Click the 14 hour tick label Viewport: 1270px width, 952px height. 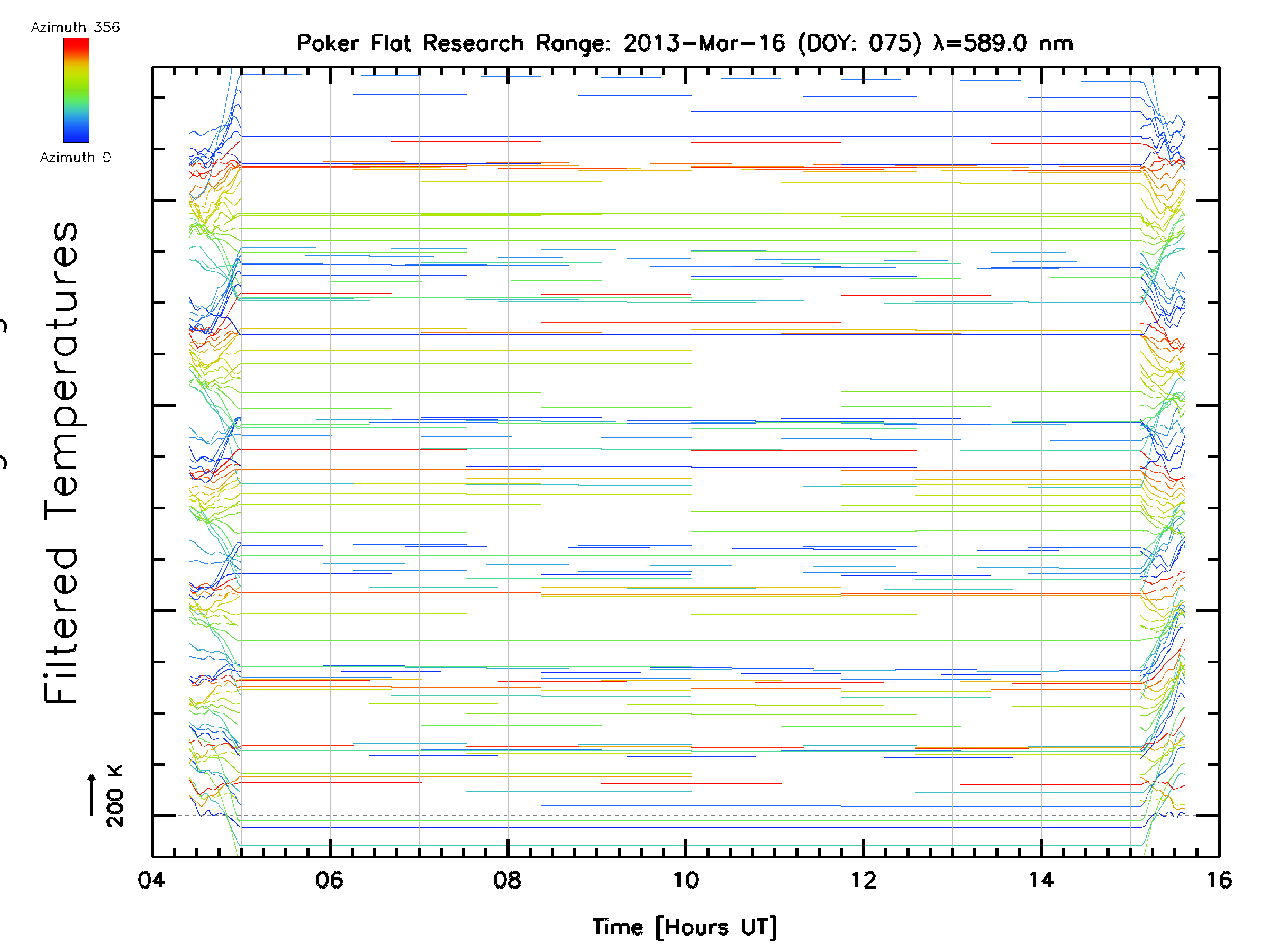point(1041,880)
